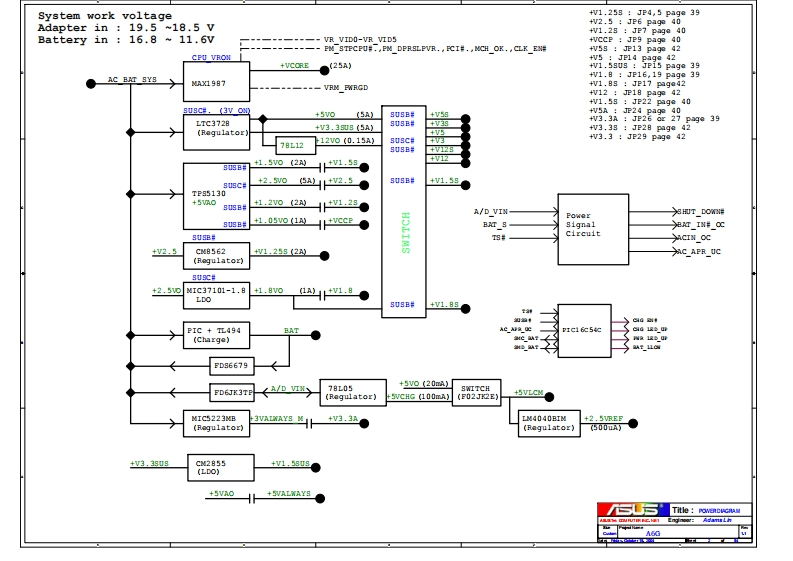Click the +2.5VREF output label
Viewport: 793px width, 561px height.
point(603,417)
